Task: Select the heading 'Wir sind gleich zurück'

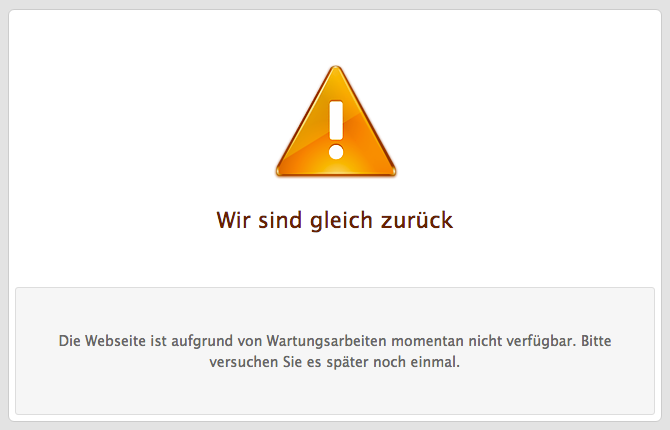Action: [x=335, y=221]
